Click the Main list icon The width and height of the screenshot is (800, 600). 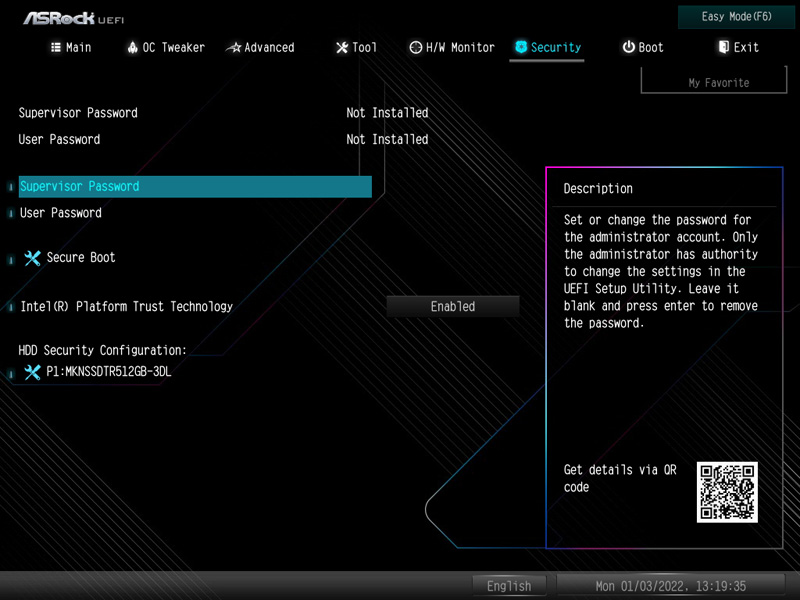[x=56, y=47]
